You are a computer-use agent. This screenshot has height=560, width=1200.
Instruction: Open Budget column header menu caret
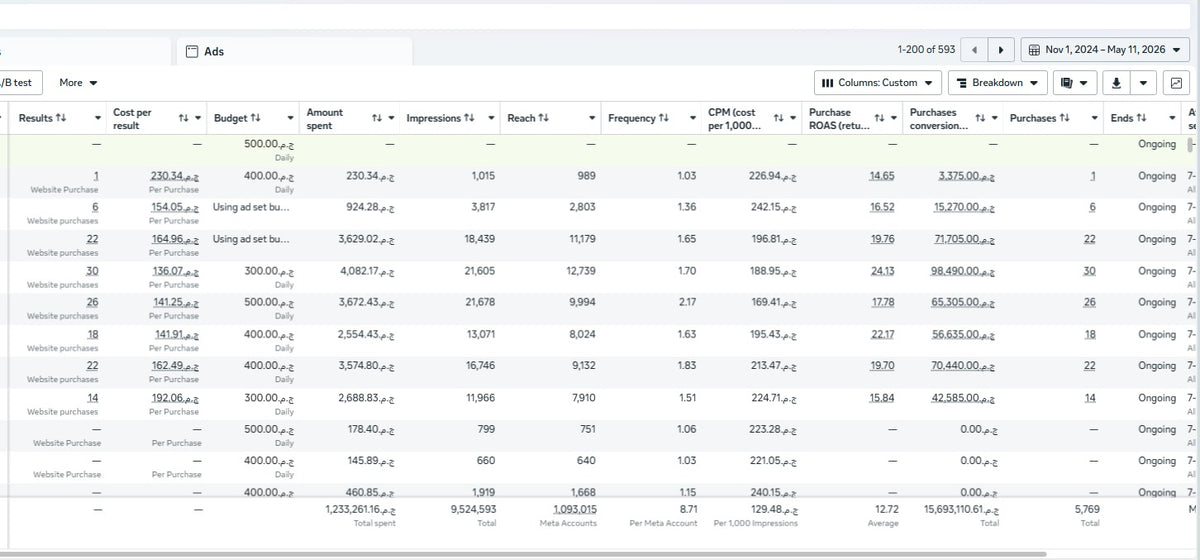click(x=291, y=119)
